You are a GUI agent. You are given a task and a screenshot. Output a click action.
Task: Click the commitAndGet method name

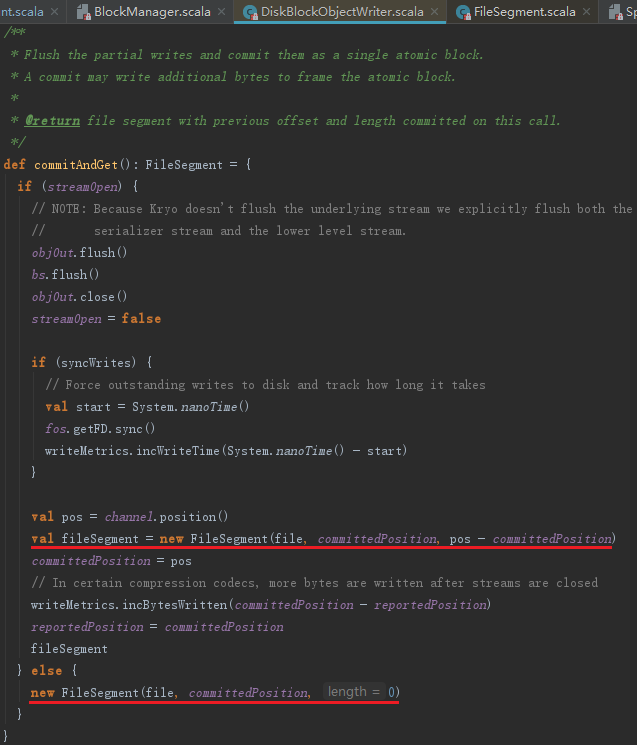tap(76, 165)
